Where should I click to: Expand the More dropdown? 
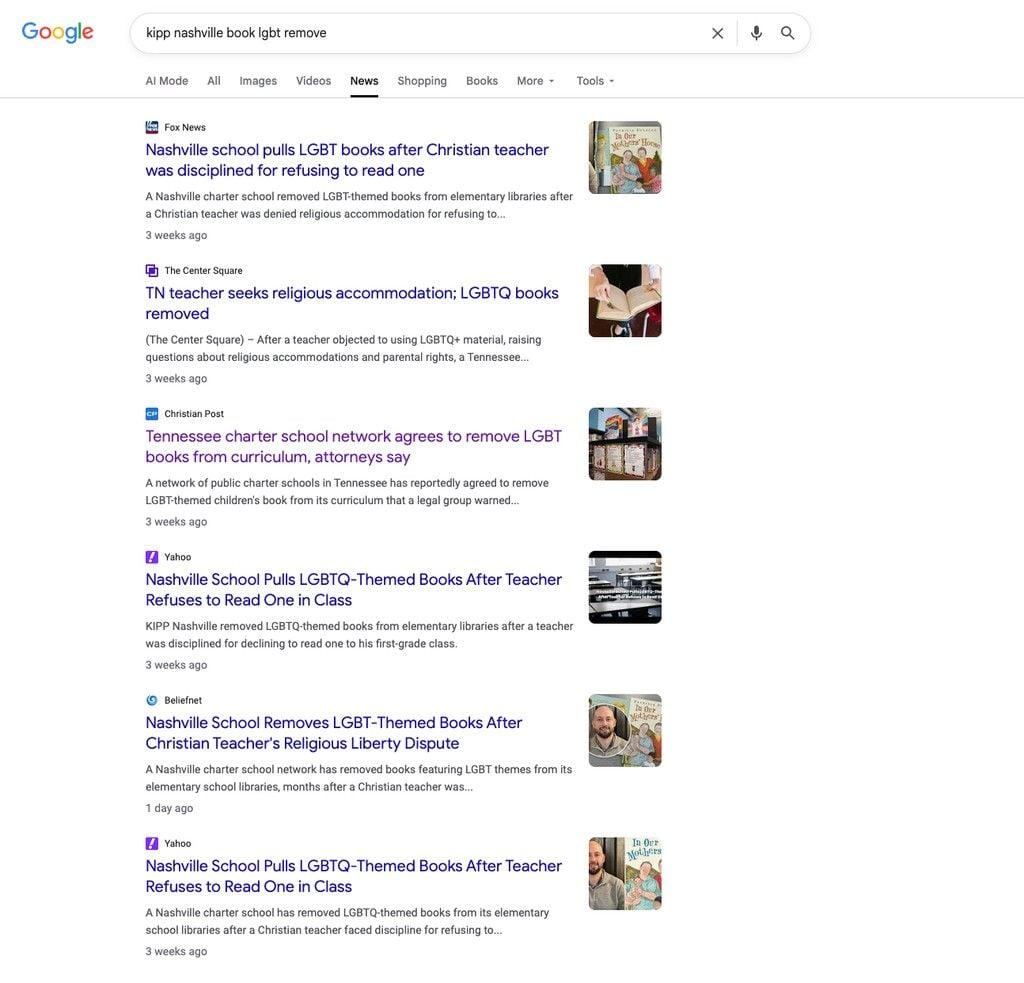(x=536, y=81)
